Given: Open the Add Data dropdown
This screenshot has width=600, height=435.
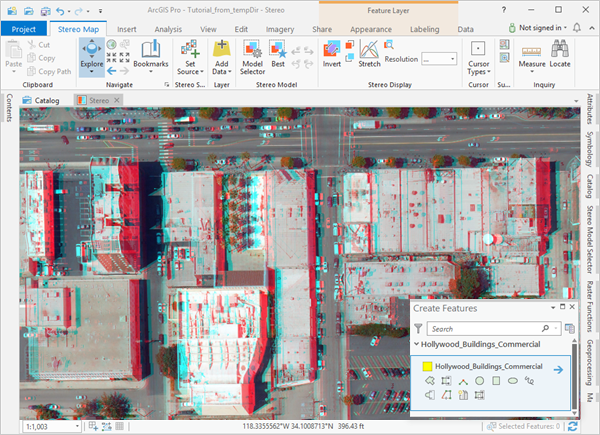Looking at the screenshot, I should [x=222, y=57].
